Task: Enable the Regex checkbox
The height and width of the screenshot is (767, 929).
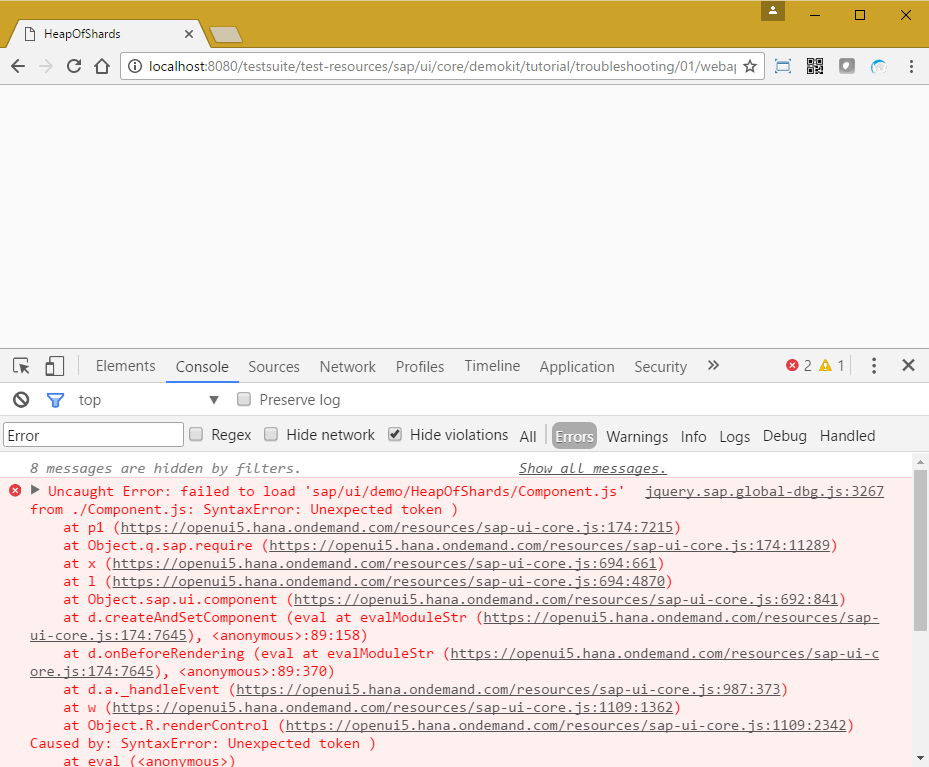Action: pos(196,435)
